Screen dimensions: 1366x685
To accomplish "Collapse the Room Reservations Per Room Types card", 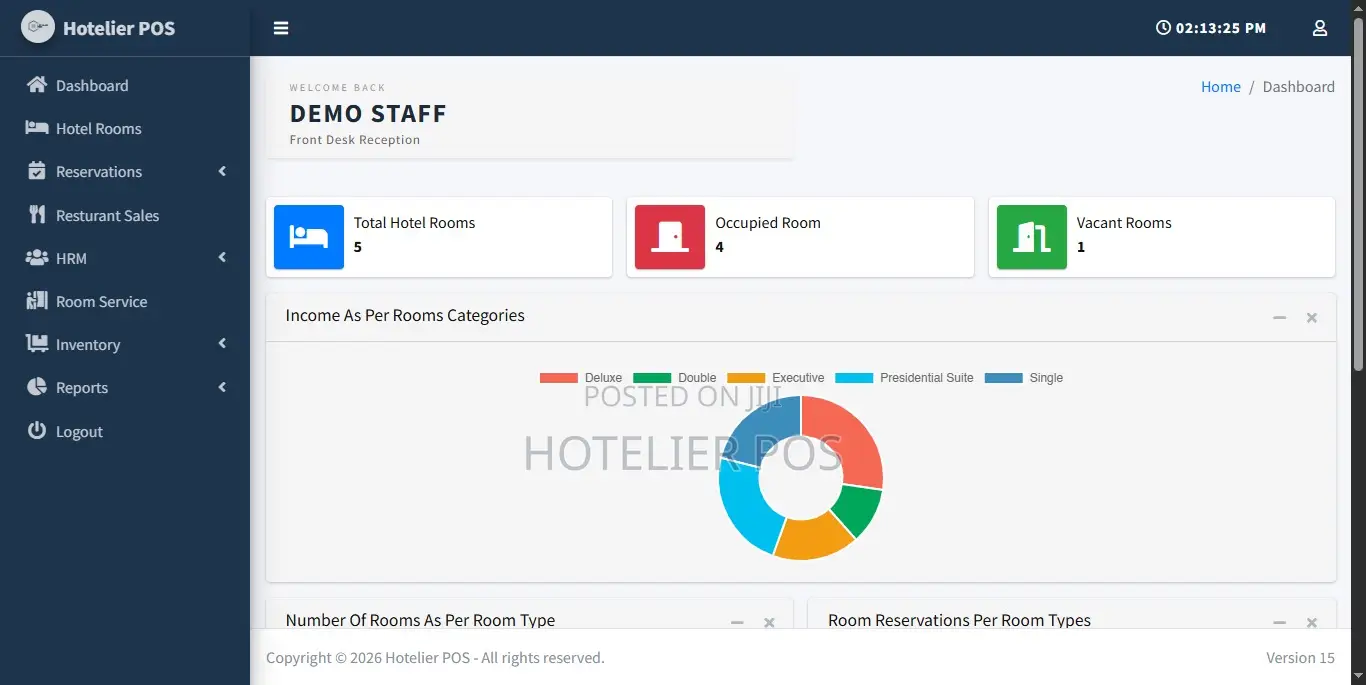I will click(1279, 622).
